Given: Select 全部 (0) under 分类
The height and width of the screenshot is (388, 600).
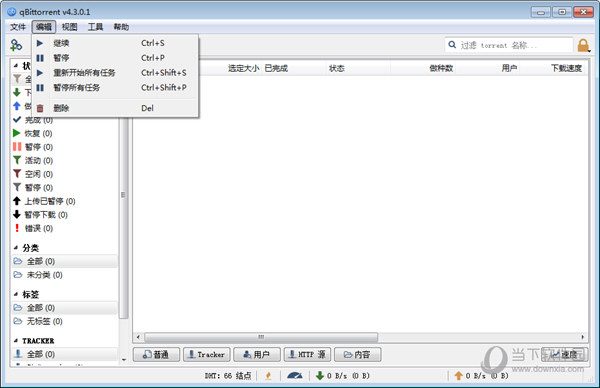Looking at the screenshot, I should 64,261.
